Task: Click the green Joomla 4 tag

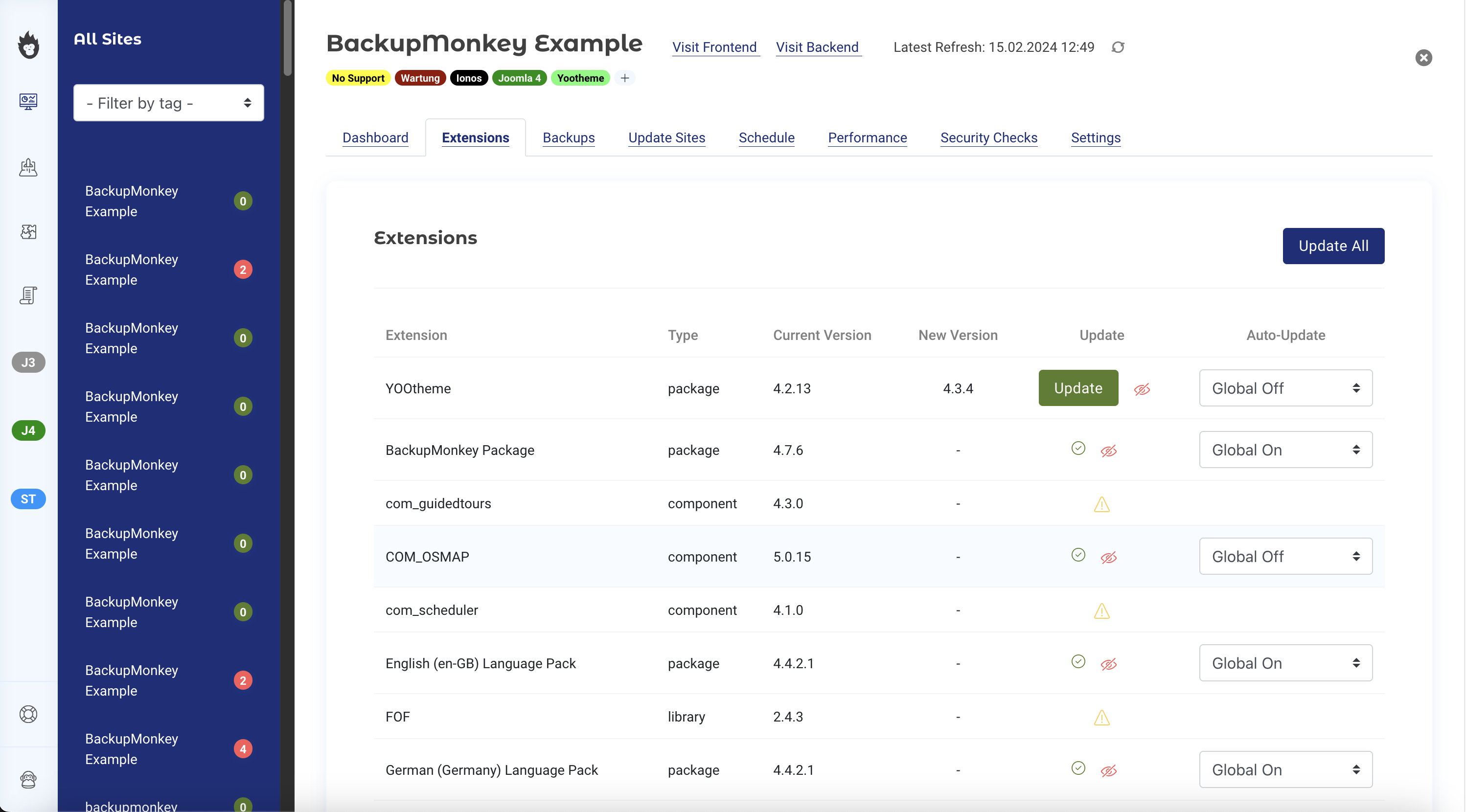Action: [x=519, y=78]
